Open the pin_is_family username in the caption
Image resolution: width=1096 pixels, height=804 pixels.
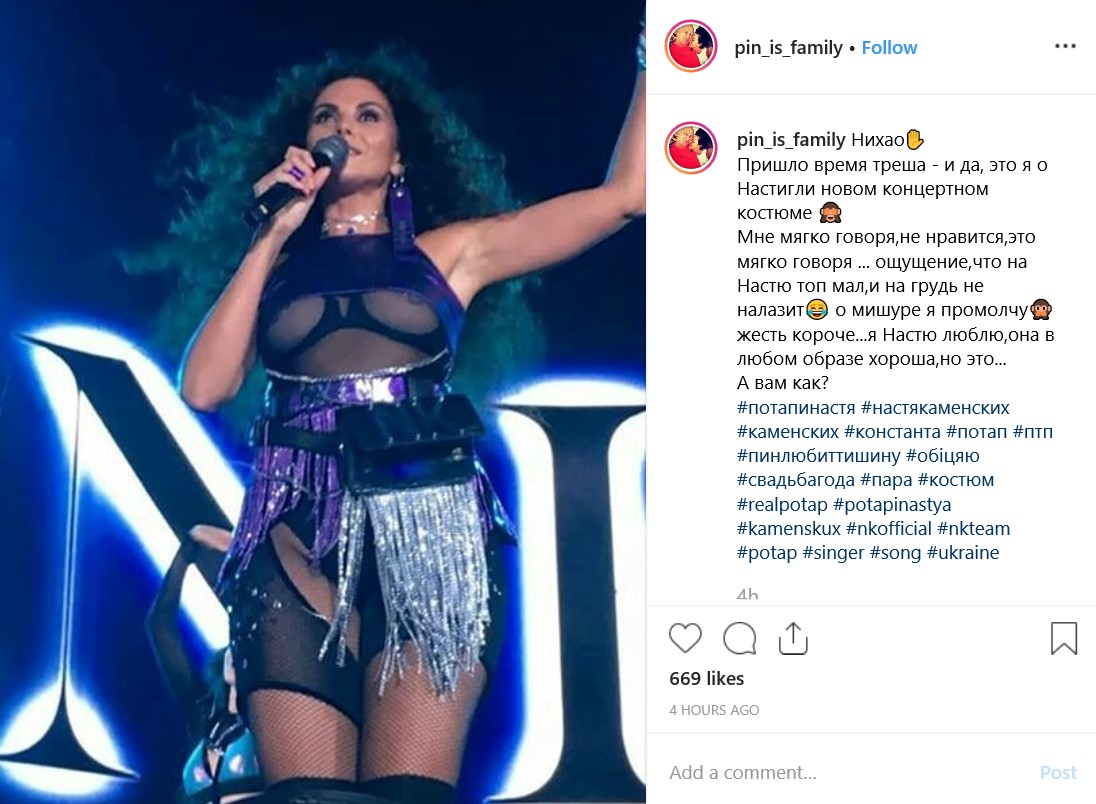point(791,140)
